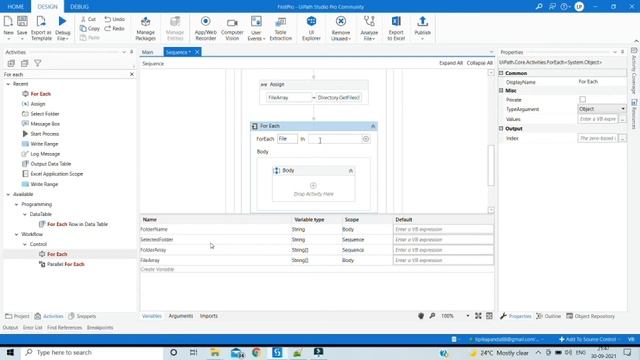Open Windows Start menu
The height and width of the screenshot is (360, 640).
click(x=10, y=353)
